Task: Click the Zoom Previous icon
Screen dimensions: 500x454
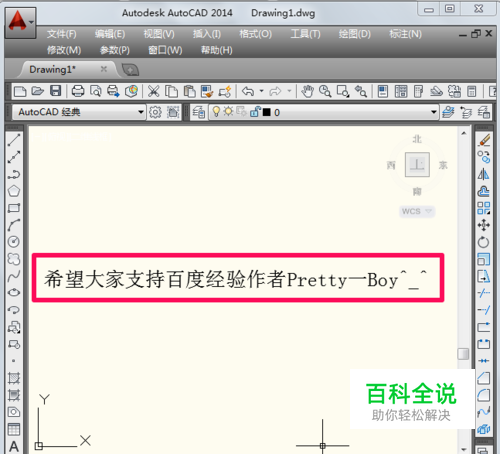Action: click(361, 91)
